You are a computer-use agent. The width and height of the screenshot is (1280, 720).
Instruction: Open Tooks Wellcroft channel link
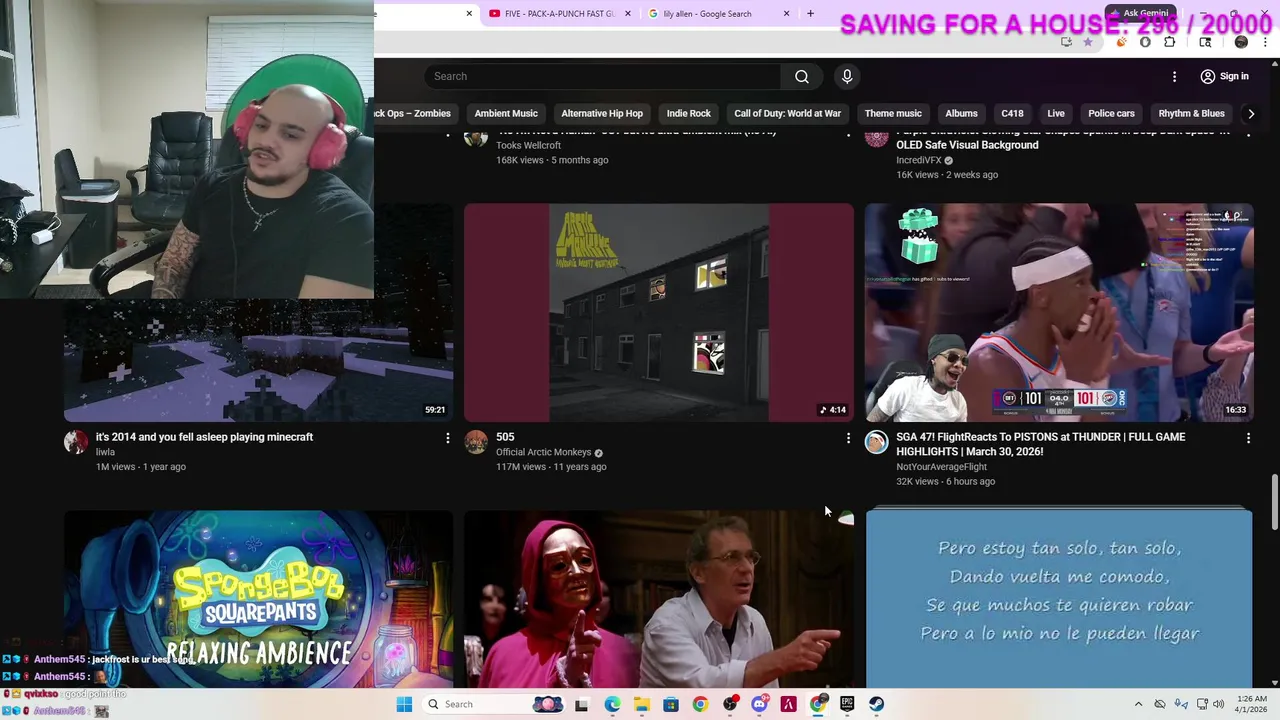[x=528, y=145]
